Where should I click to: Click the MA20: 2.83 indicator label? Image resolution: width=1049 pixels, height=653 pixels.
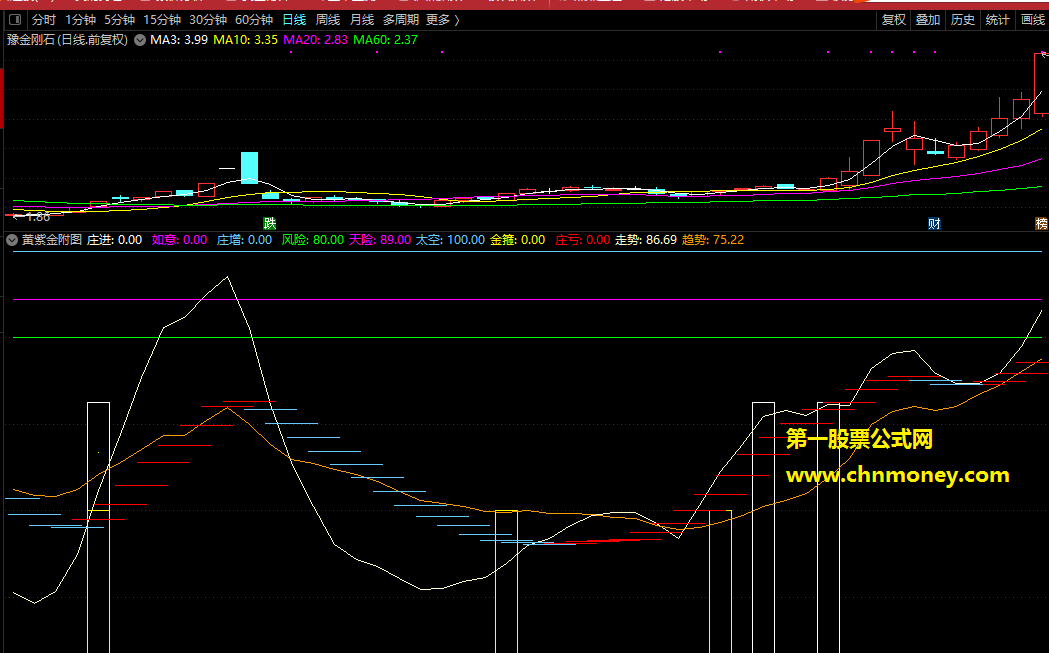click(316, 40)
